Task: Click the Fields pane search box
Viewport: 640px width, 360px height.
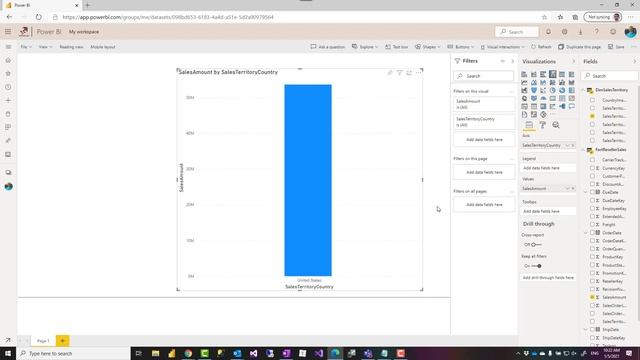Action: coord(609,76)
